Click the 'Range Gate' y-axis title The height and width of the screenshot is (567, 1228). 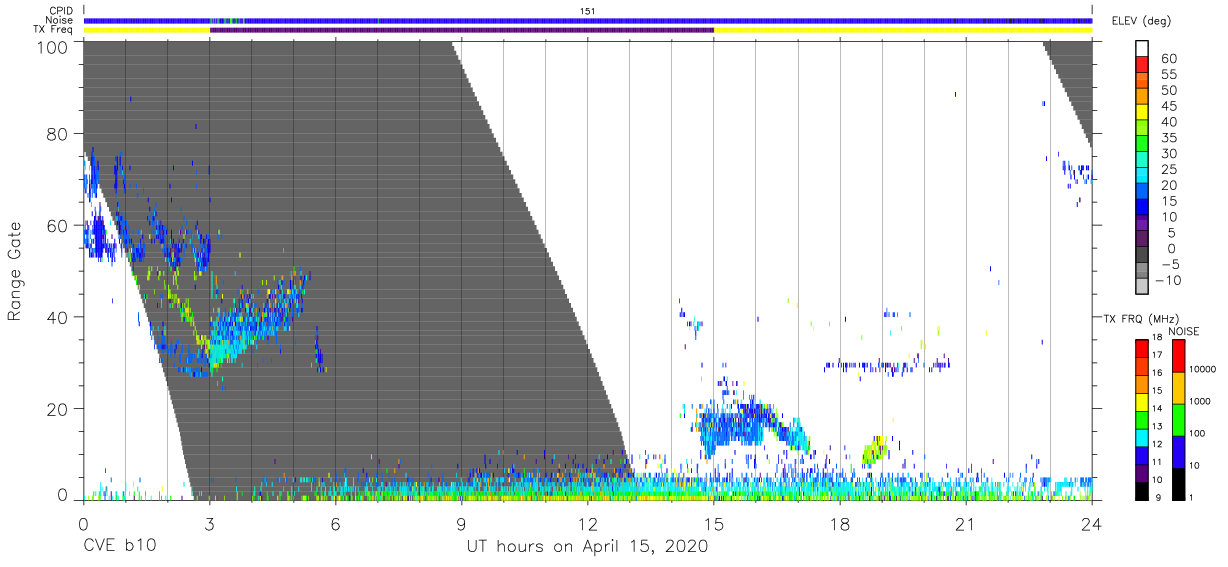point(15,270)
